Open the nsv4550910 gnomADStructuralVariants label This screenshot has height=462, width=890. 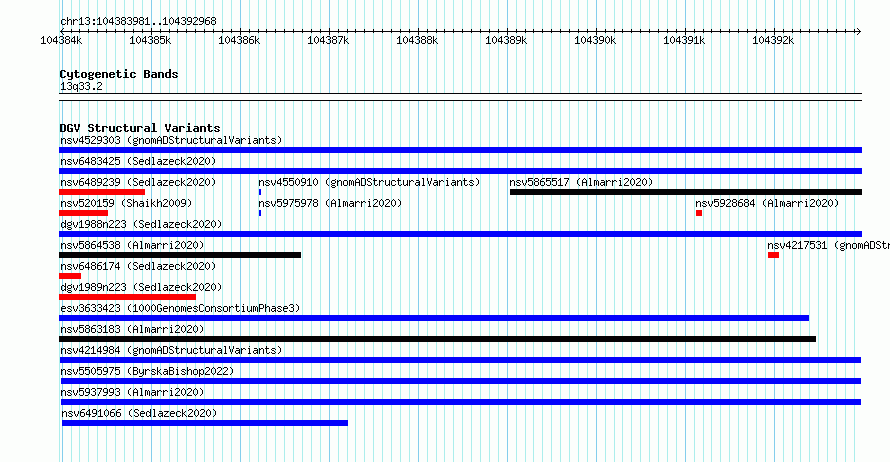coord(369,182)
